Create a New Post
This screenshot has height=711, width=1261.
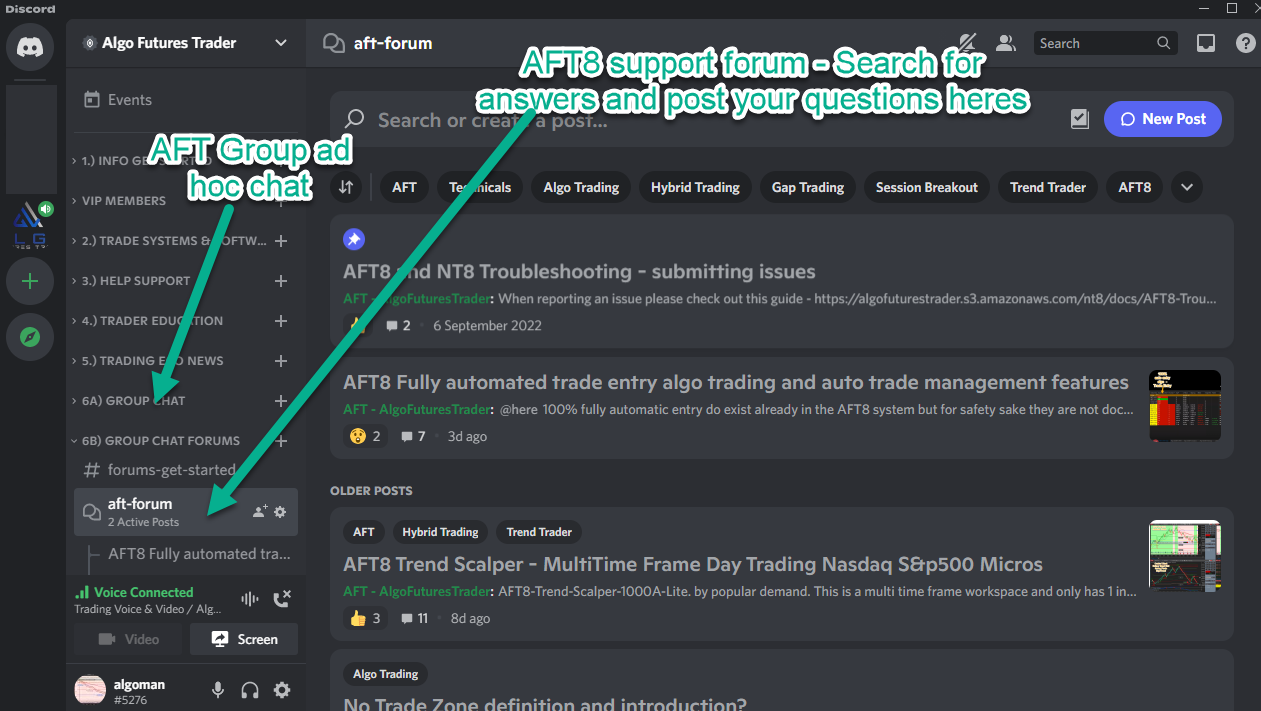pyautogui.click(x=1163, y=119)
